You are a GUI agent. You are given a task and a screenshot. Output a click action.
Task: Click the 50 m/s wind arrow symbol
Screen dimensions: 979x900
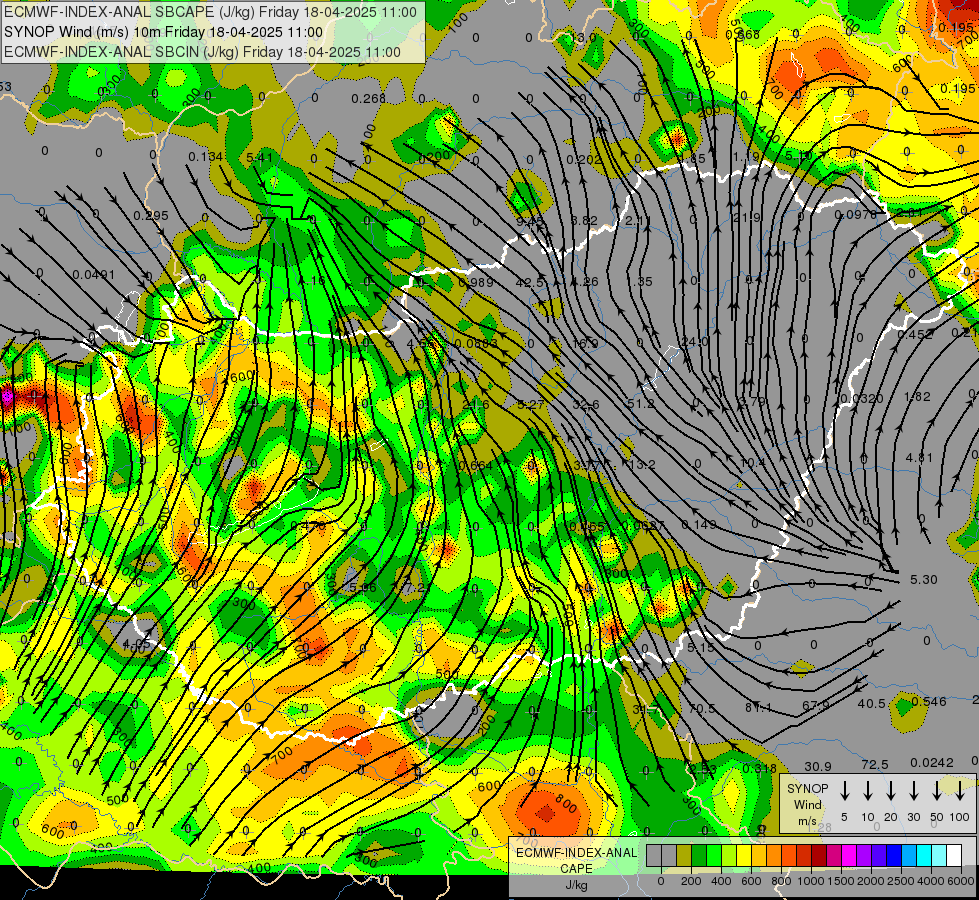pos(937,791)
